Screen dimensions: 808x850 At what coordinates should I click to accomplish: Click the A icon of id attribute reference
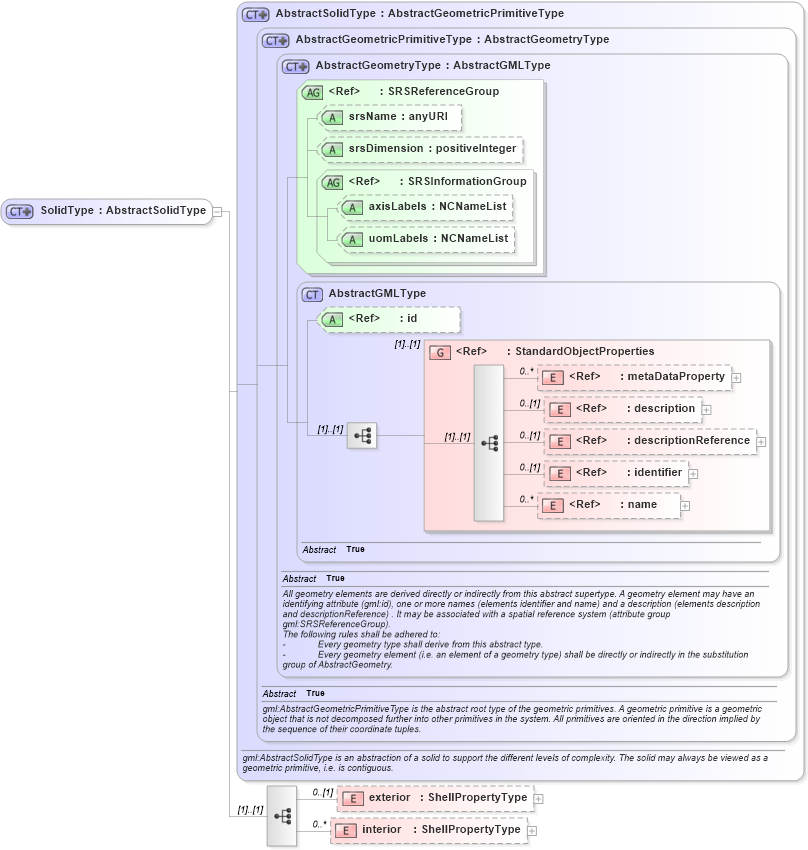click(332, 320)
